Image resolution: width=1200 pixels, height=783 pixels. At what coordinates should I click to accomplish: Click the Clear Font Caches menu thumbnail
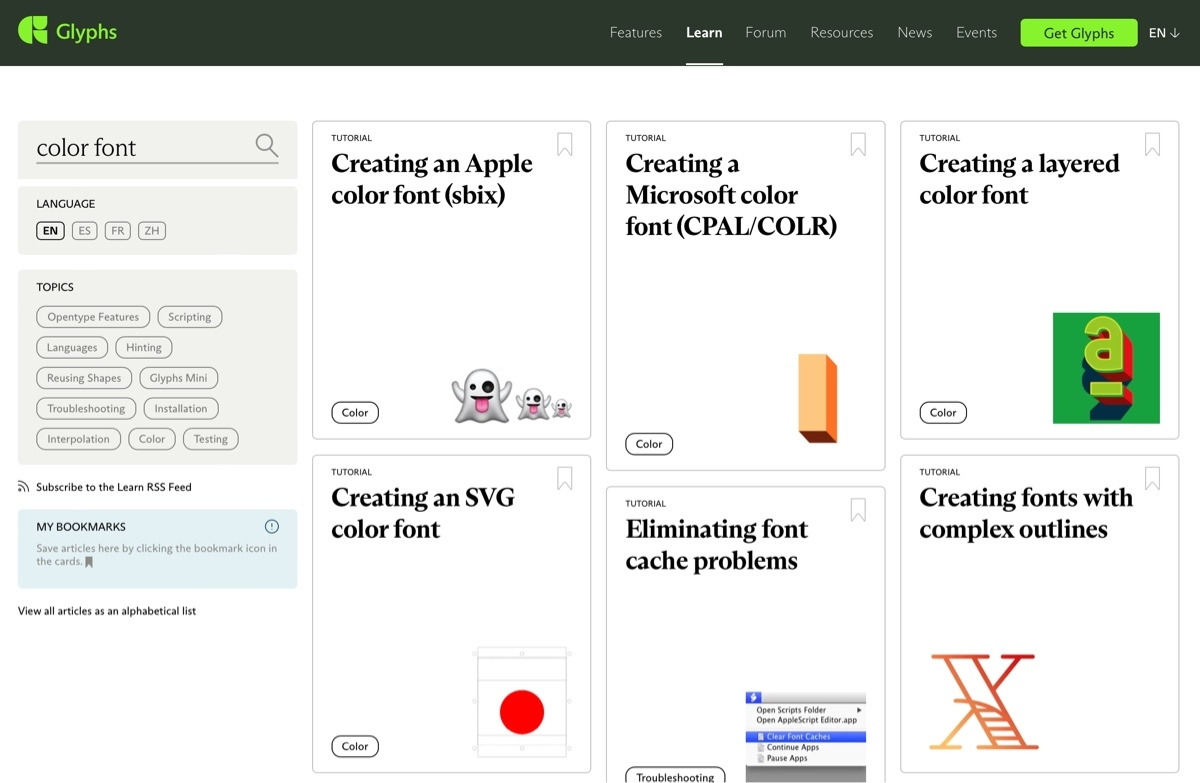point(806,736)
